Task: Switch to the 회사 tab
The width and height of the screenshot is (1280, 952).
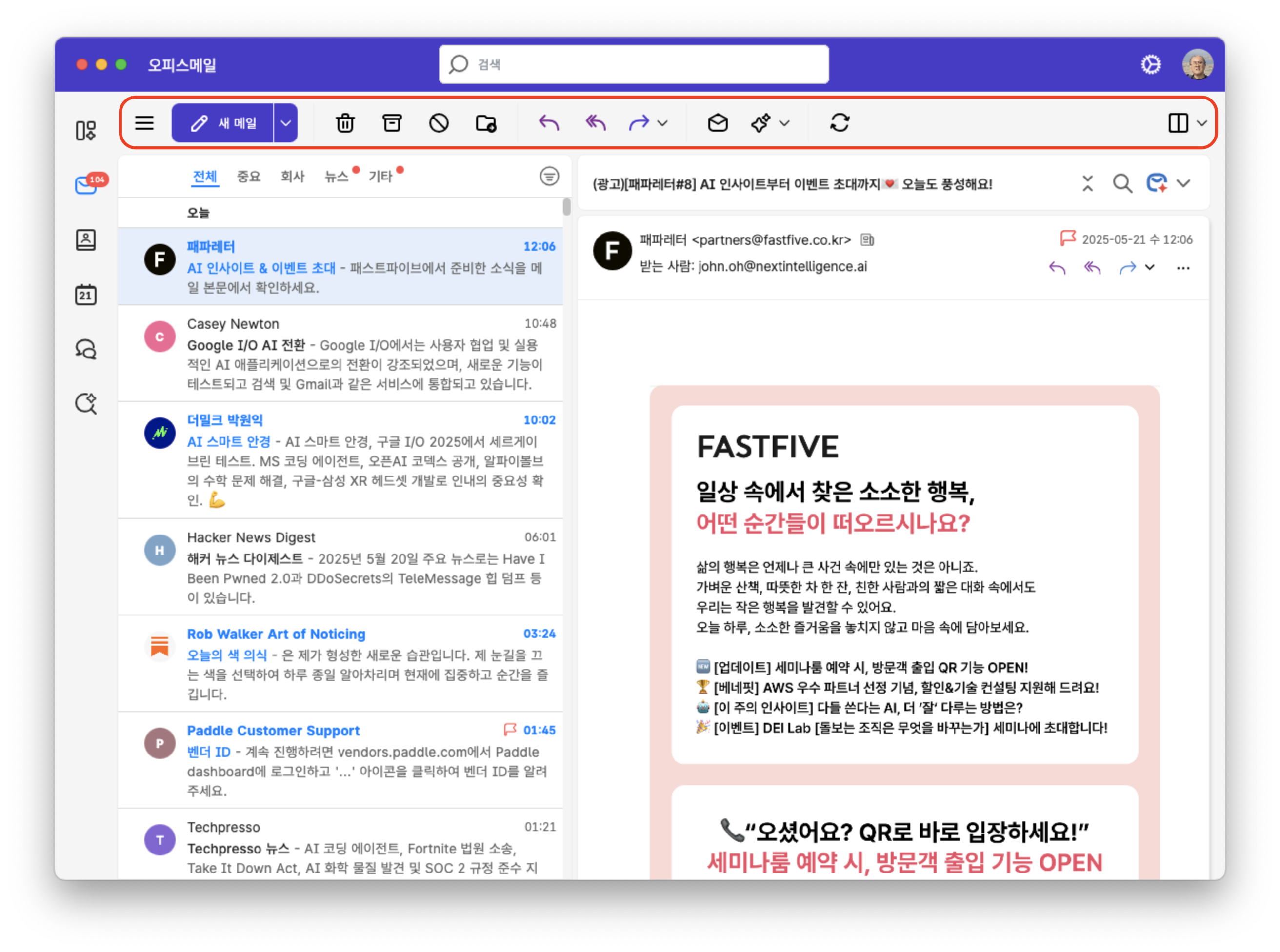Action: (x=293, y=176)
